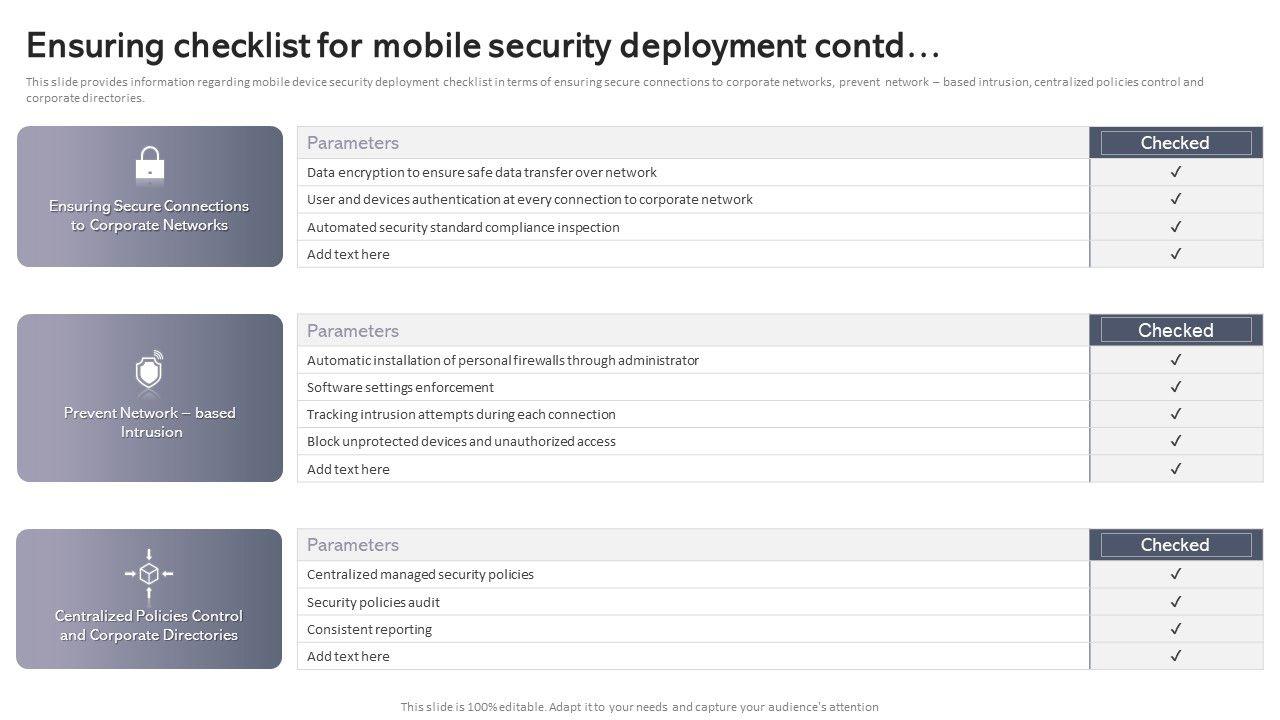The image size is (1280, 720).
Task: Click checkmark for Software settings enforcement
Action: (x=1176, y=387)
